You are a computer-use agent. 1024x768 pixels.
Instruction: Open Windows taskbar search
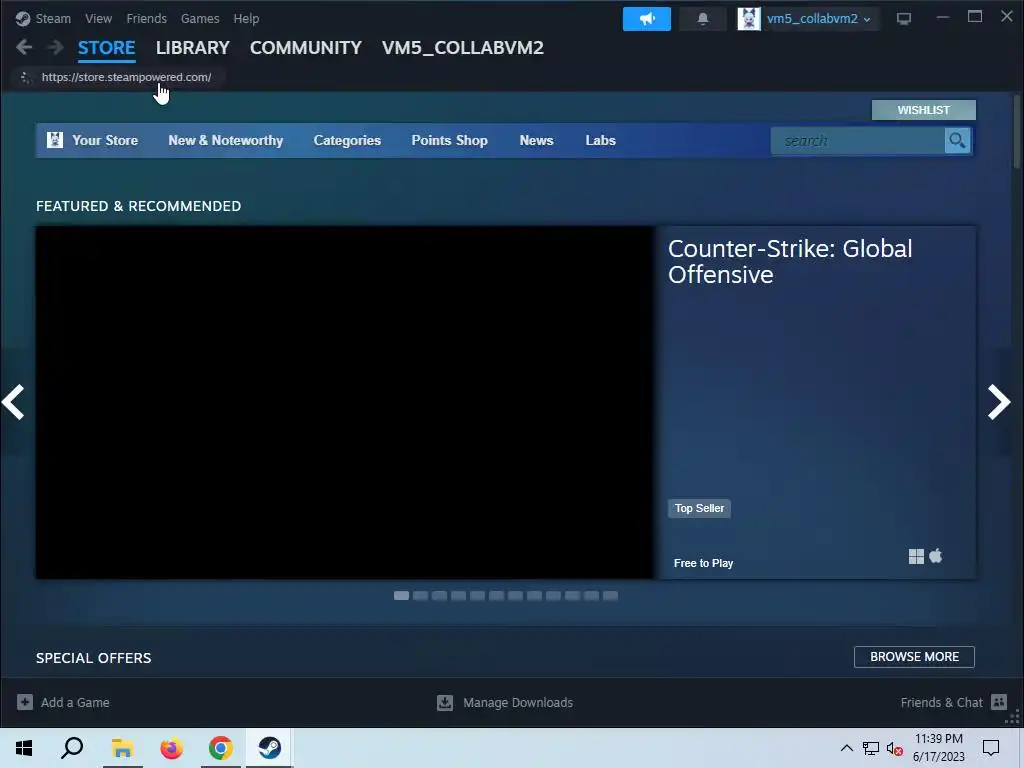(x=72, y=748)
